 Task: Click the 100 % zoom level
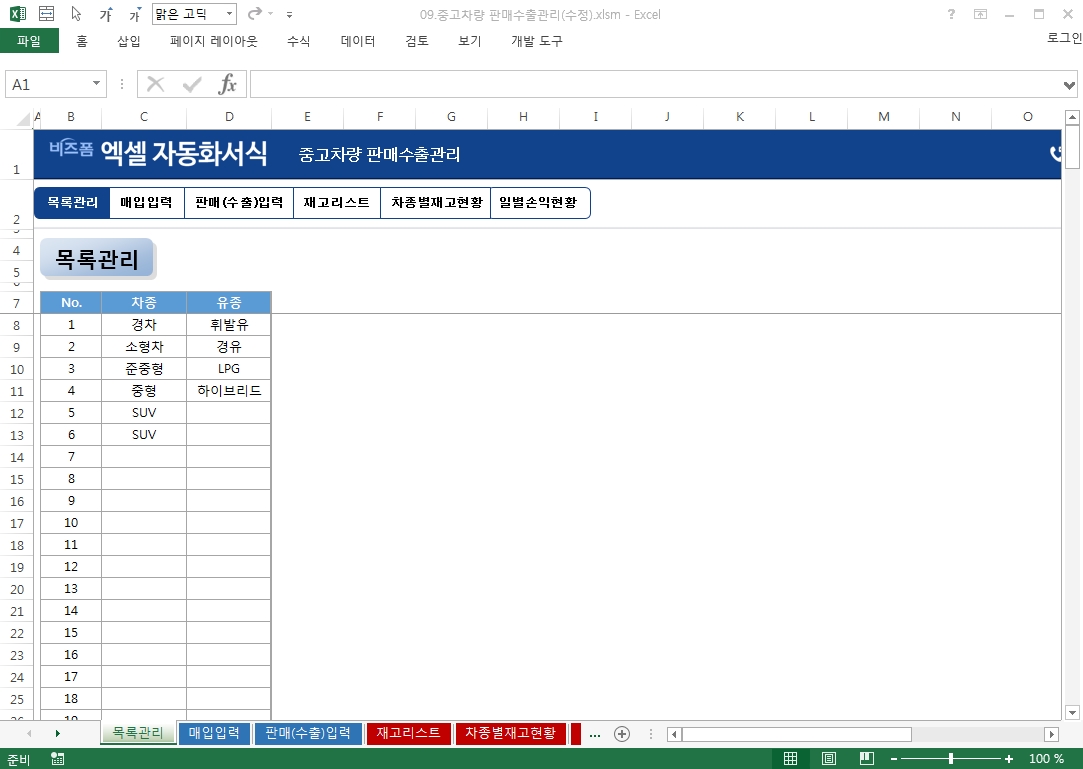(x=1046, y=759)
